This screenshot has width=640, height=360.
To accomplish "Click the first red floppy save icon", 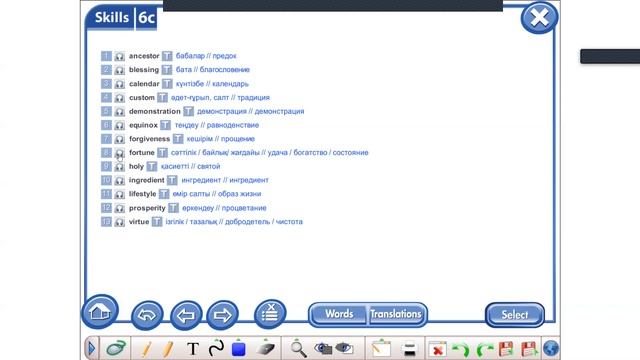I will tap(506, 349).
